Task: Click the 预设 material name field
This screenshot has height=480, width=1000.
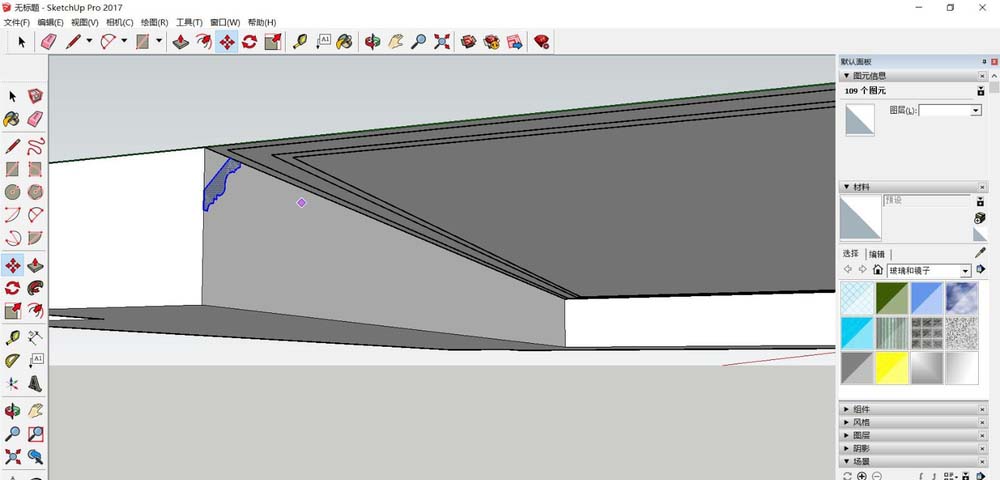Action: click(x=925, y=200)
